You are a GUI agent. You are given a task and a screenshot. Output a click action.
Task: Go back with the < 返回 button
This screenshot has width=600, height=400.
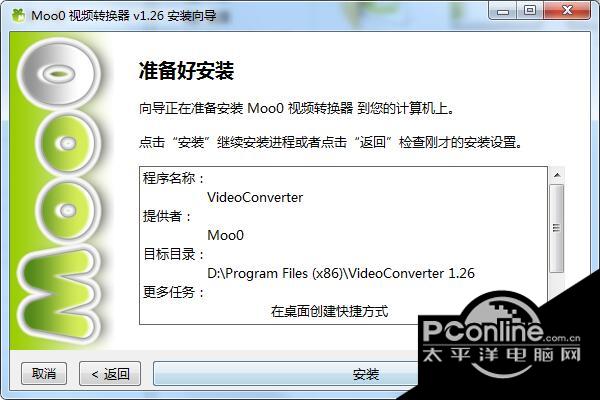(110, 374)
